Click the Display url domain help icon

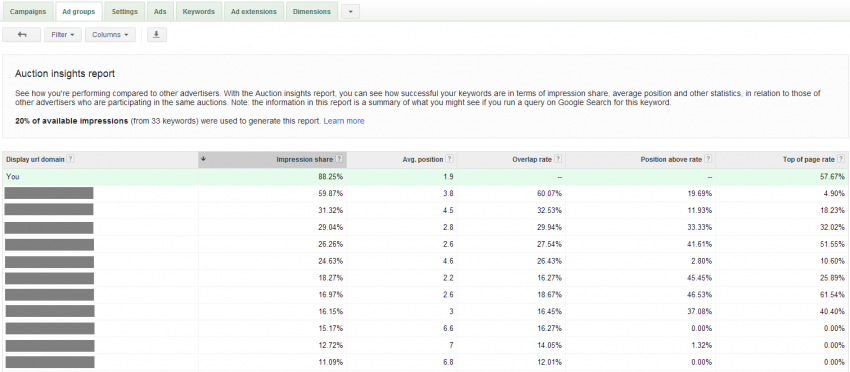point(70,159)
